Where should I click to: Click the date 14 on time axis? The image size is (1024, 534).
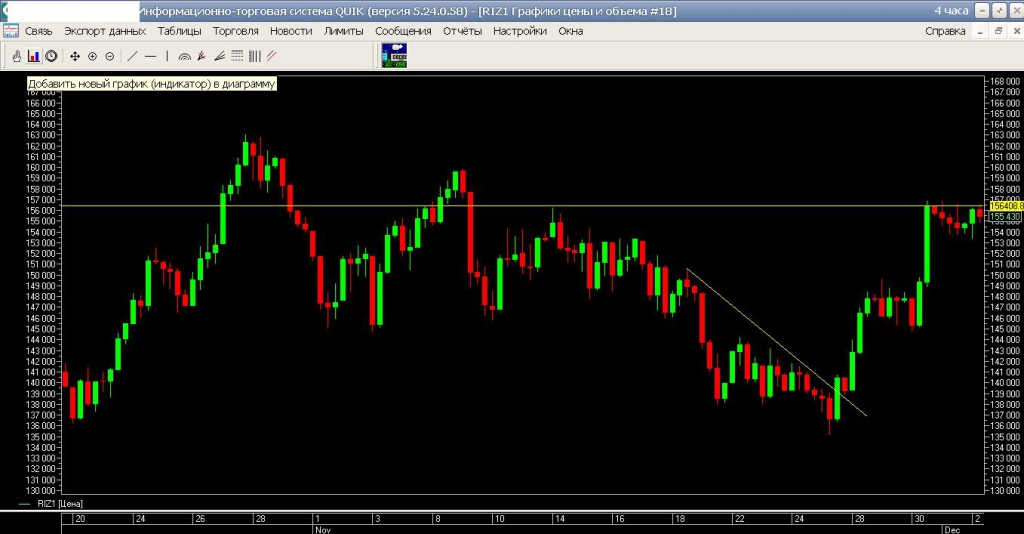point(559,519)
